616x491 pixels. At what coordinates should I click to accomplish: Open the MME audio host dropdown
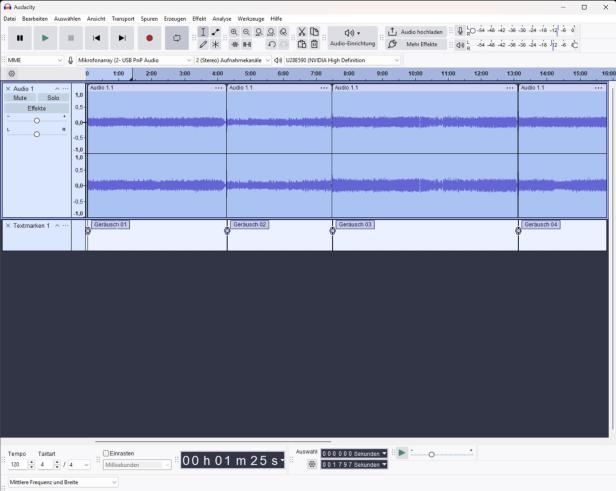click(35, 60)
